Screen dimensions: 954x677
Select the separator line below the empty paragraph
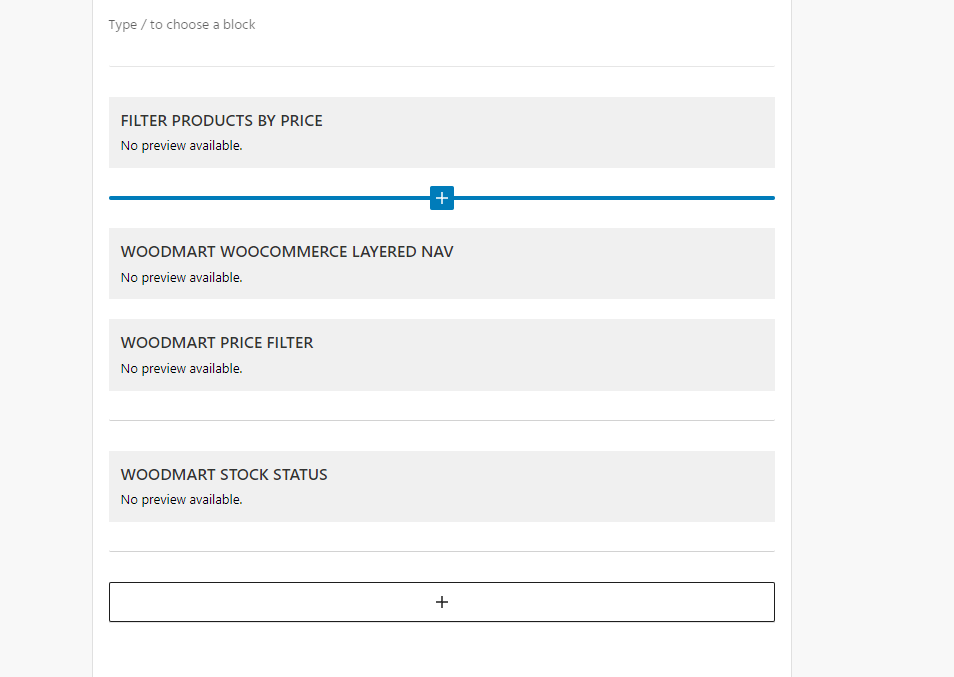(x=442, y=66)
